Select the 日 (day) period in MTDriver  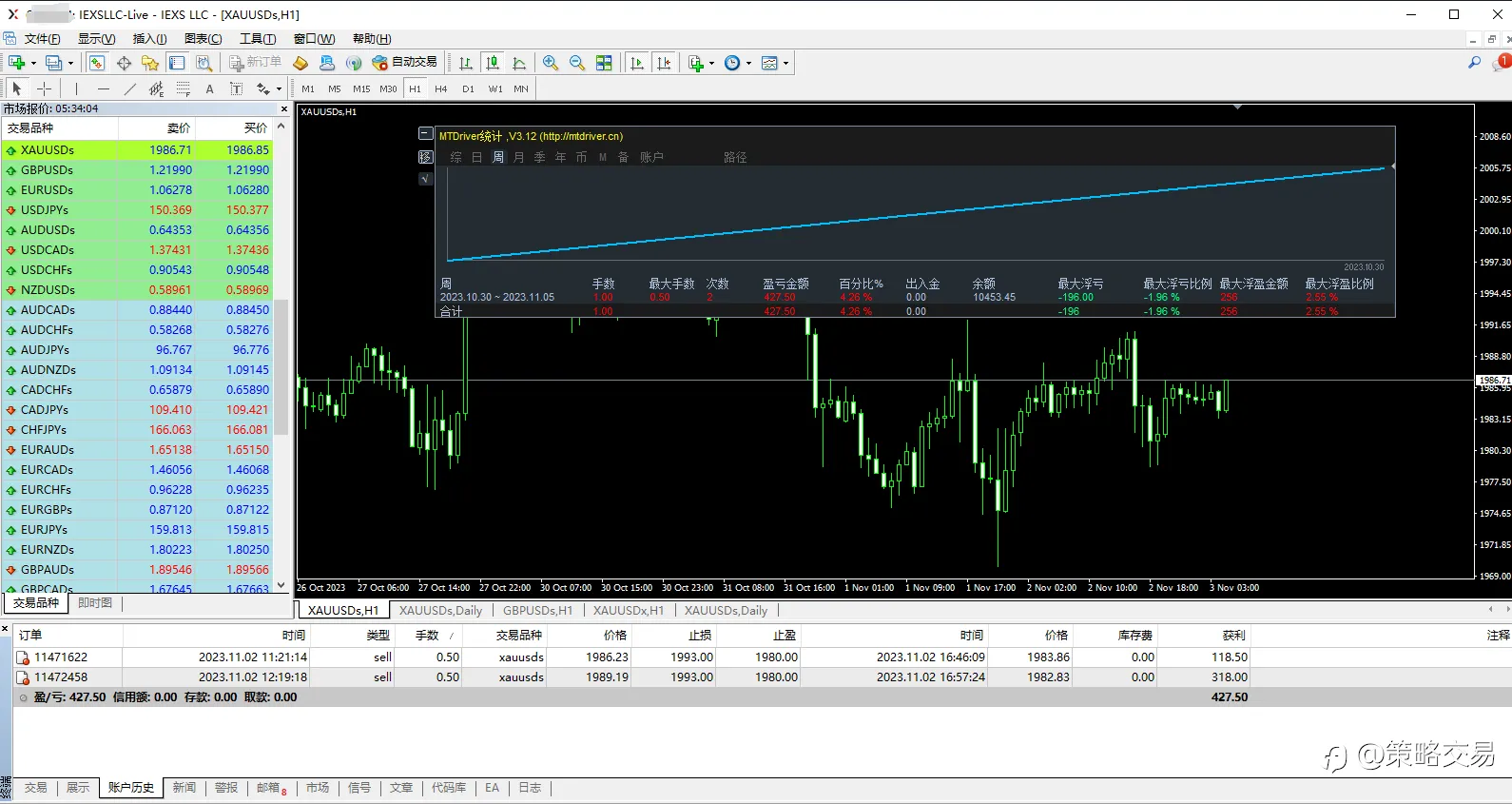coord(477,158)
